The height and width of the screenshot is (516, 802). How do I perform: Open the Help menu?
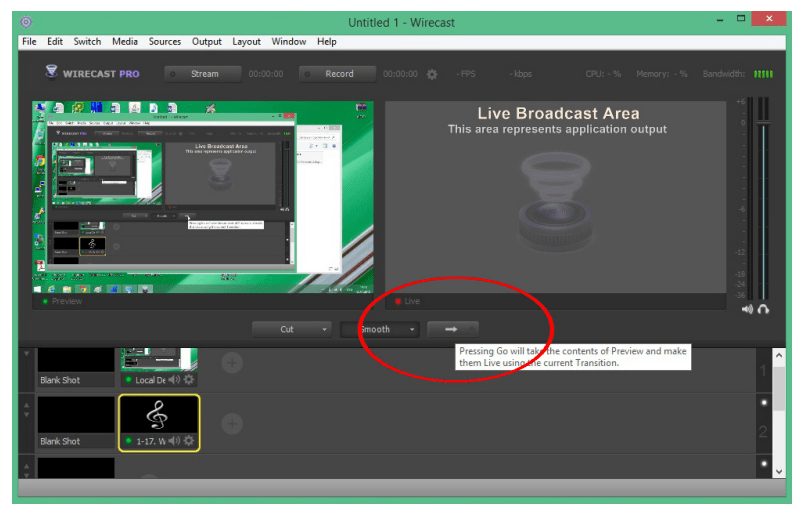click(326, 41)
